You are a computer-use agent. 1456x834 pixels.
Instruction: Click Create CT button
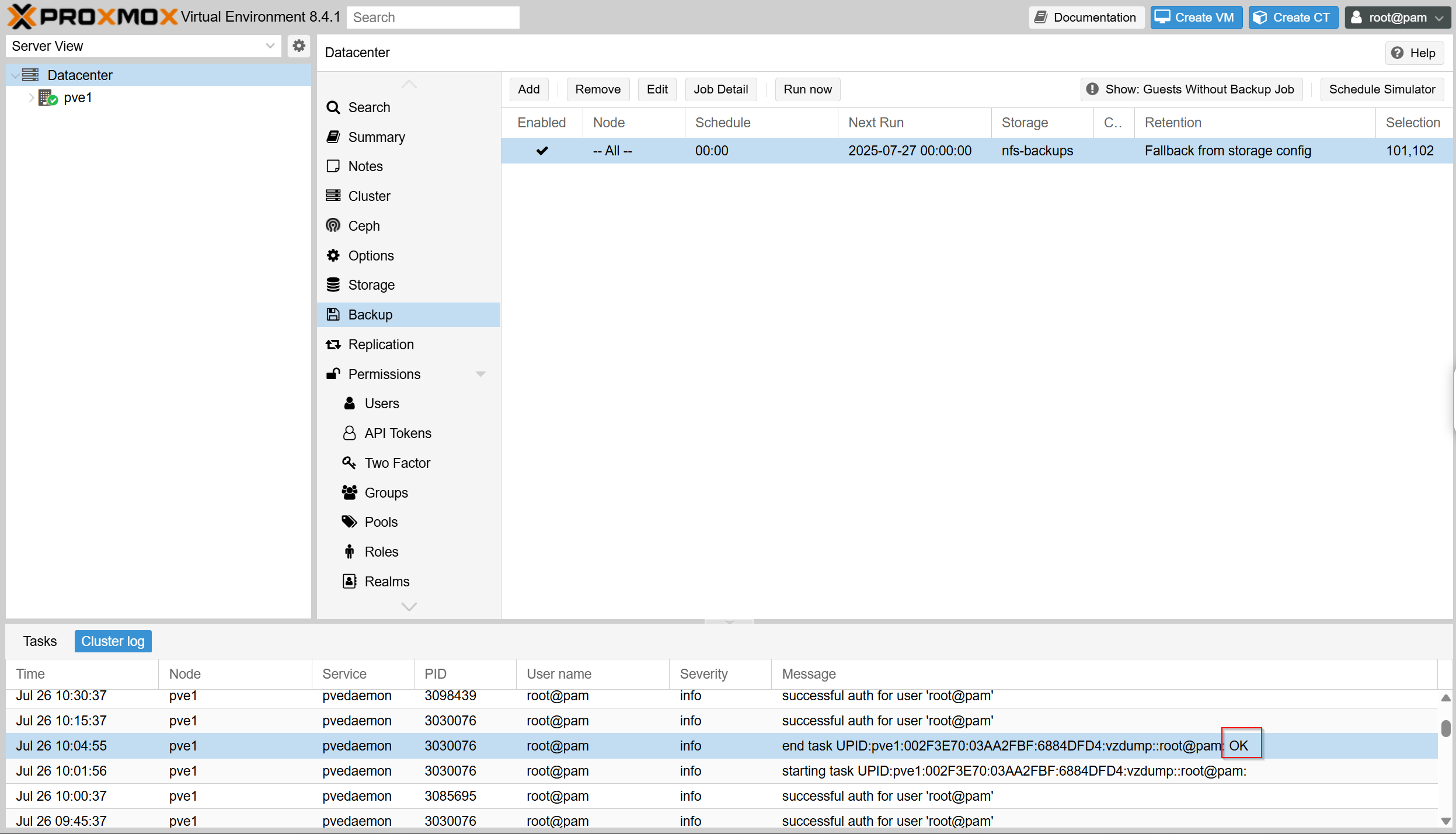[1293, 18]
